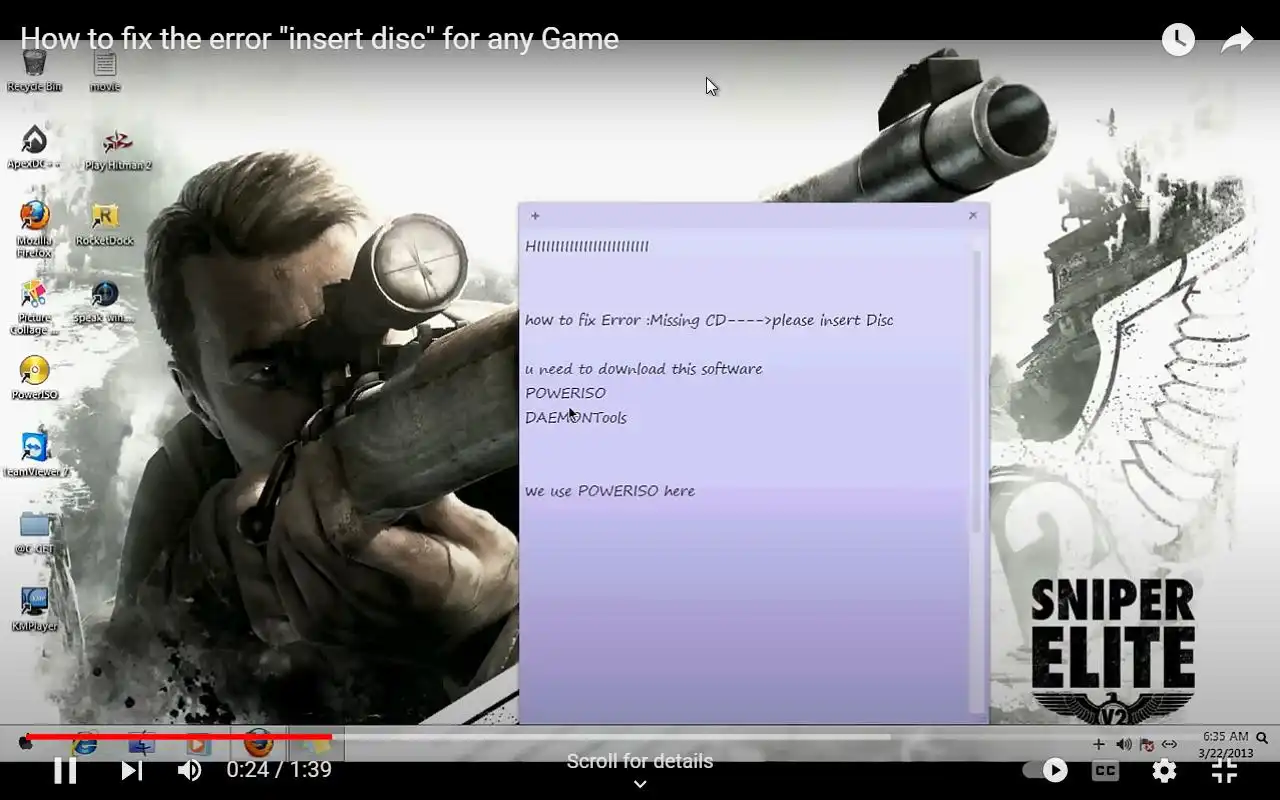
Task: Click the network arrows tray icon
Action: pos(1169,744)
